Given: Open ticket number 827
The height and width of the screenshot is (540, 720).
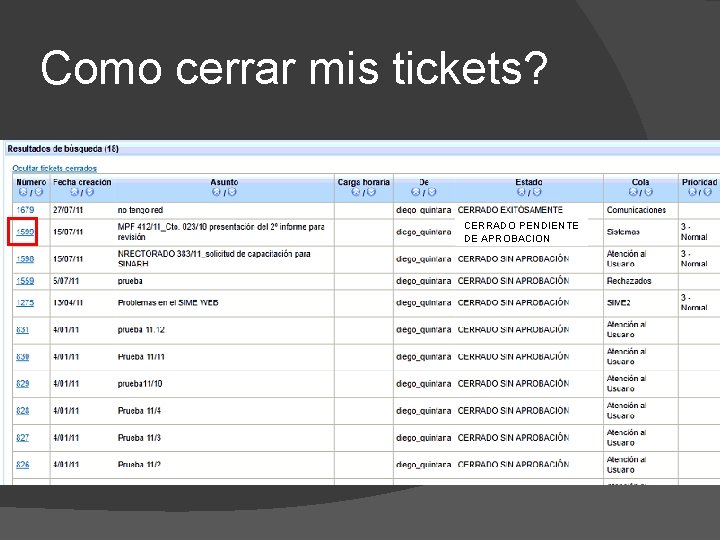Looking at the screenshot, I should click(x=22, y=438).
